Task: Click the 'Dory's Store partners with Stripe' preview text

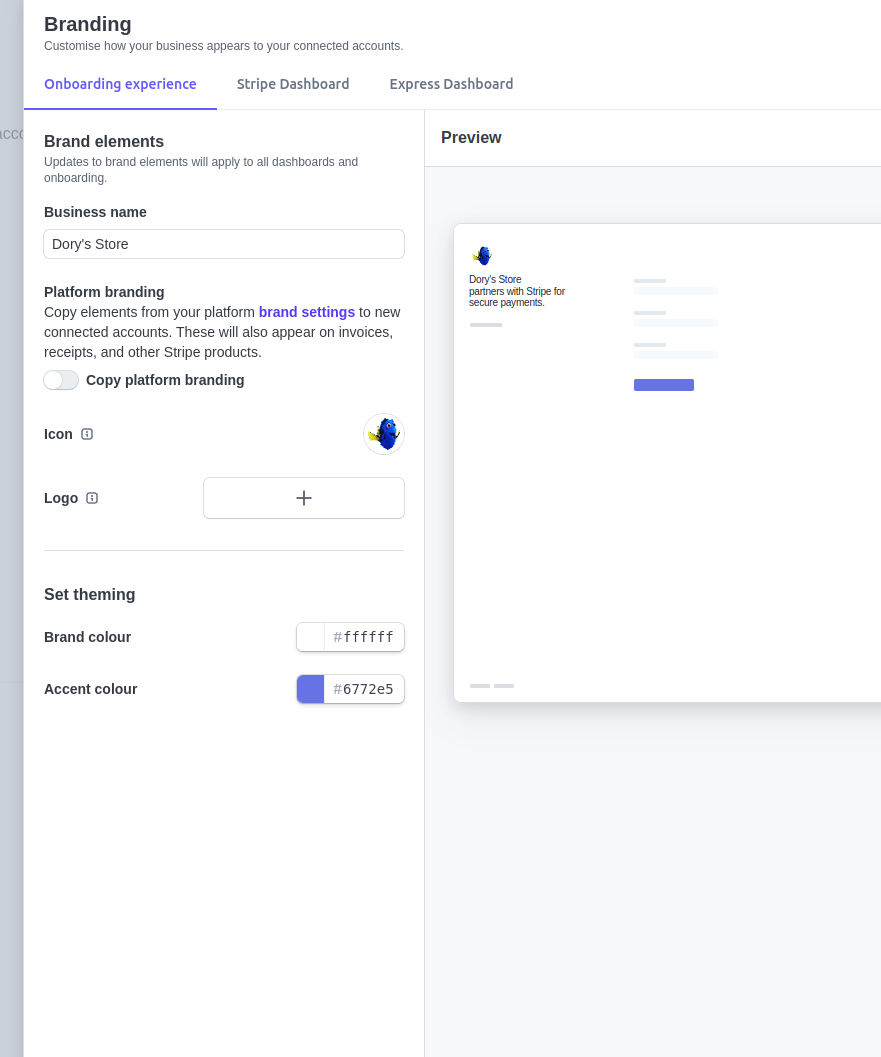Action: (517, 291)
